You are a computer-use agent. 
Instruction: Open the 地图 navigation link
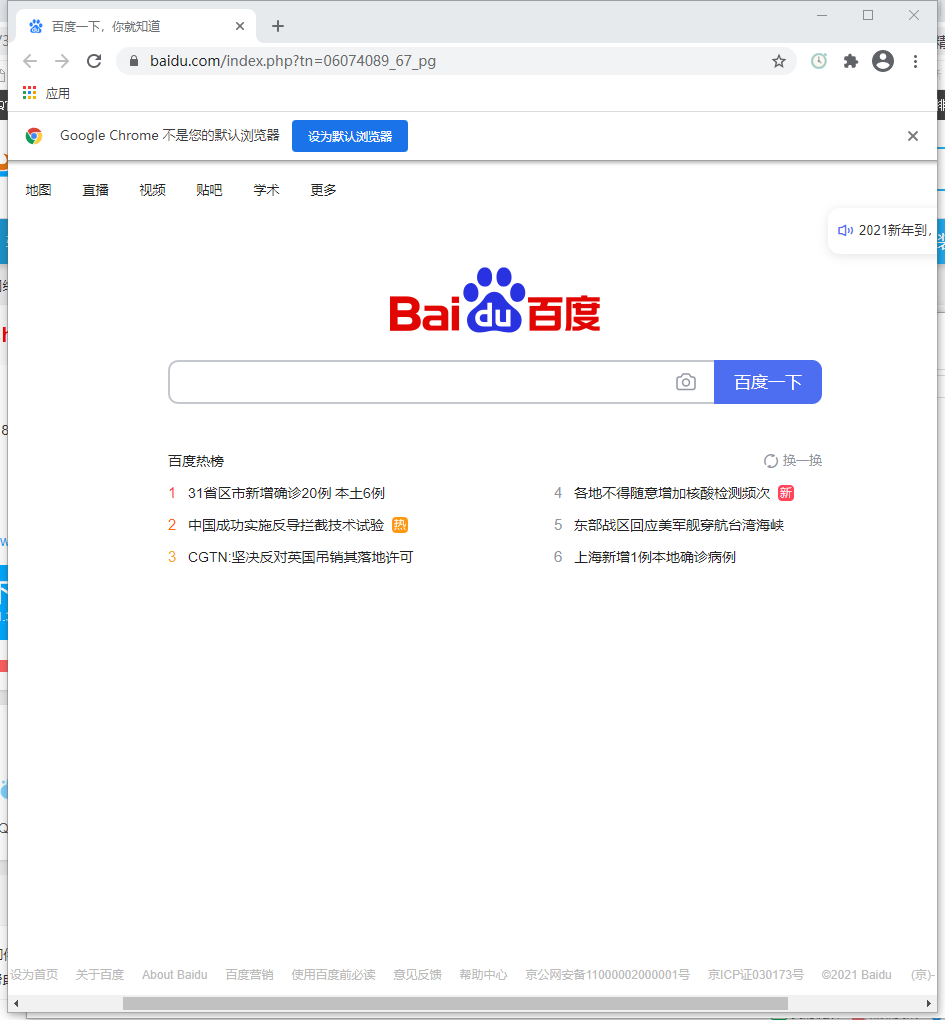(38, 190)
